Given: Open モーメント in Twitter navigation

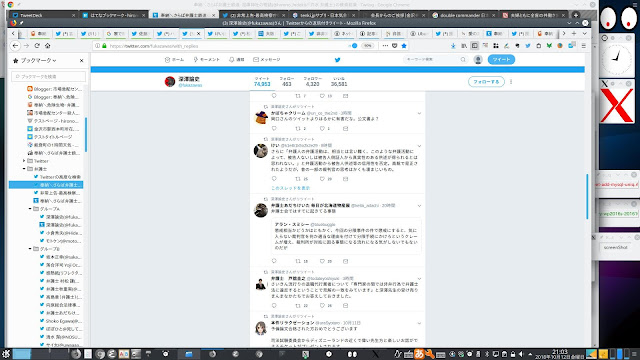Looking at the screenshot, I should point(207,60).
